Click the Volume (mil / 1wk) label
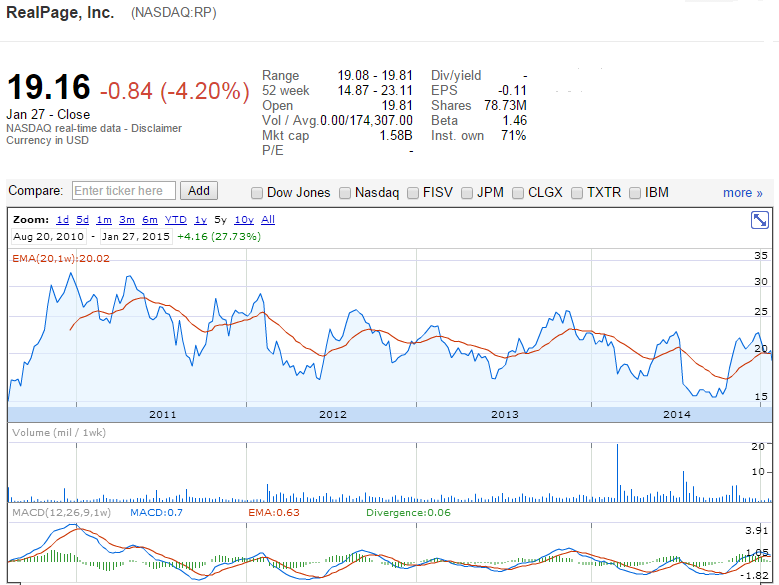779x585 pixels. pos(59,433)
